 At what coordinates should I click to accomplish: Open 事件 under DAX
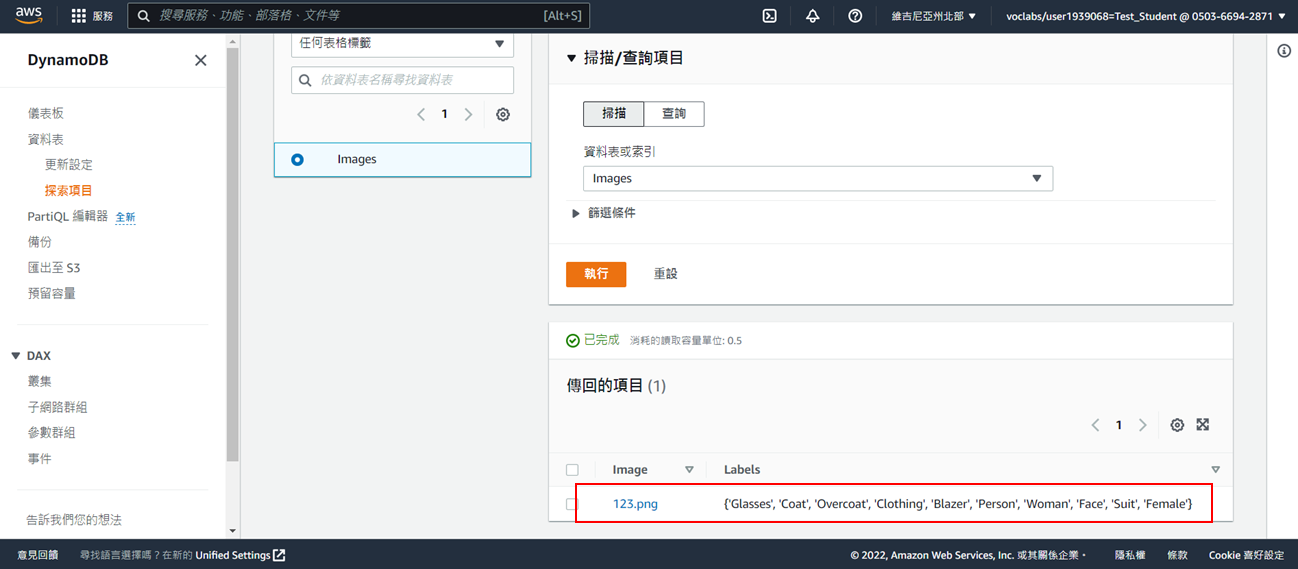click(x=40, y=458)
